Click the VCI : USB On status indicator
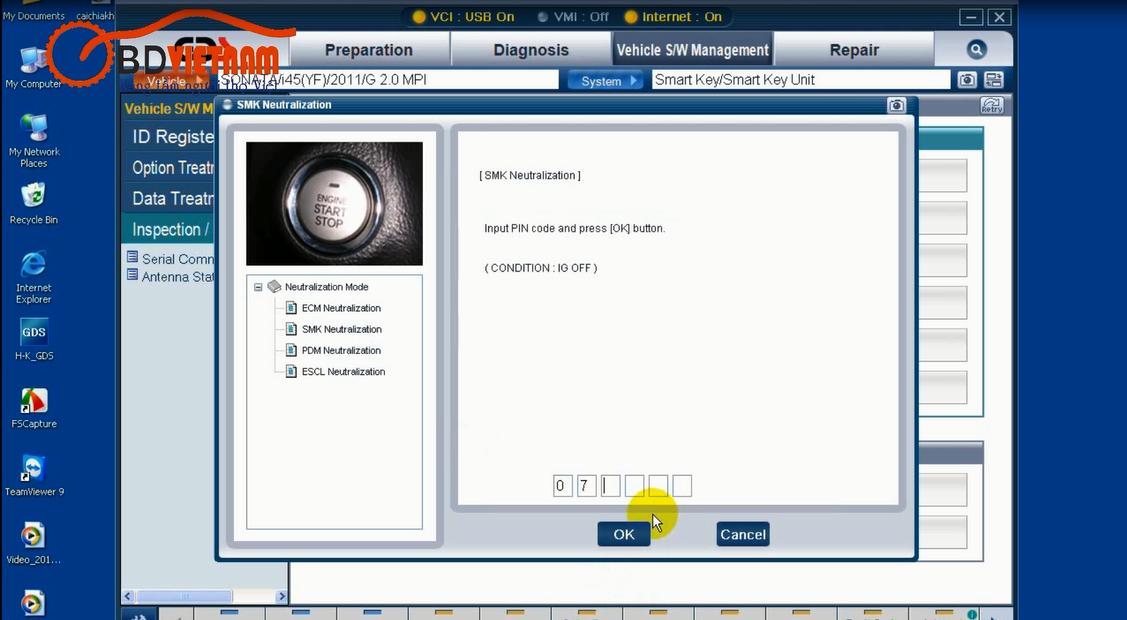 (x=464, y=17)
